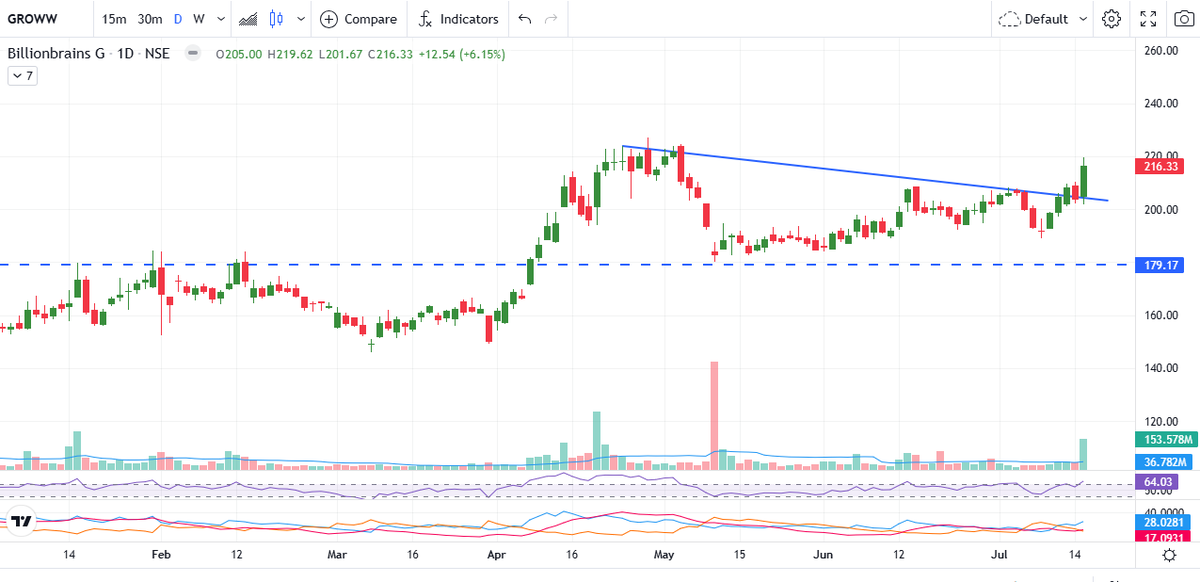Click the May date label on time axis

[x=665, y=554]
